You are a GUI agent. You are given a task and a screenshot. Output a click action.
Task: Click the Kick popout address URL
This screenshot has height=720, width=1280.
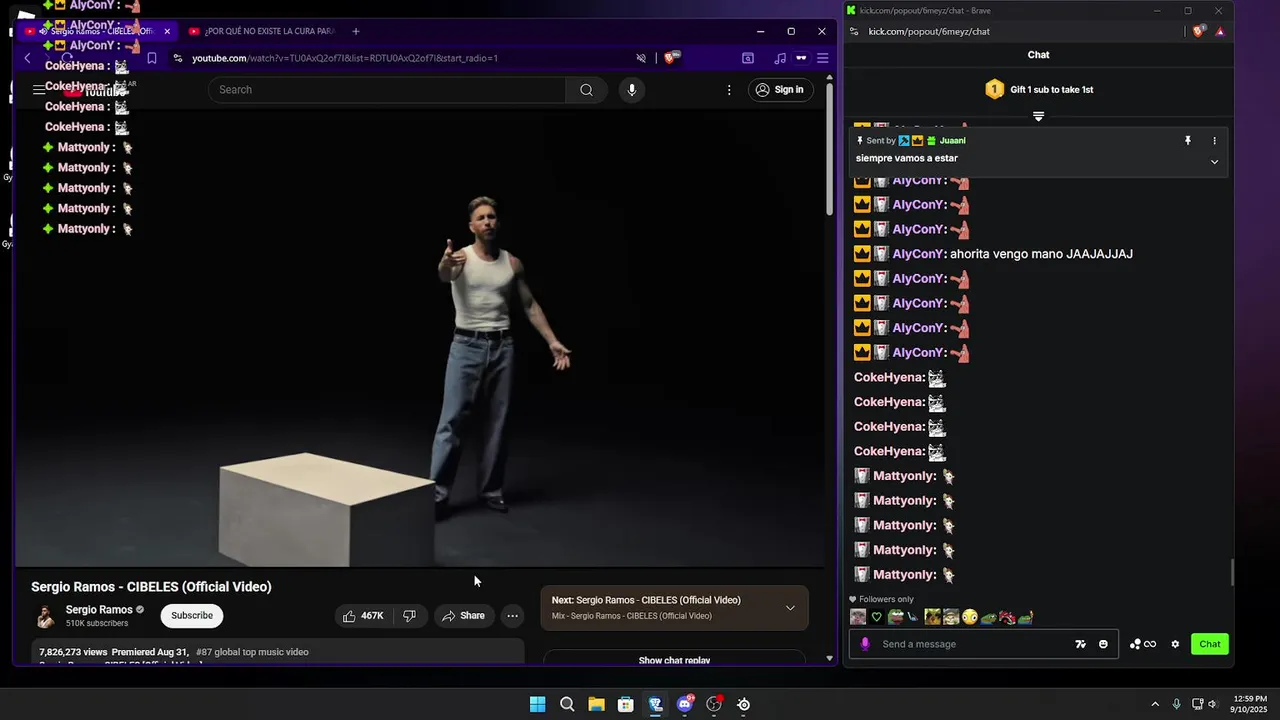(929, 32)
